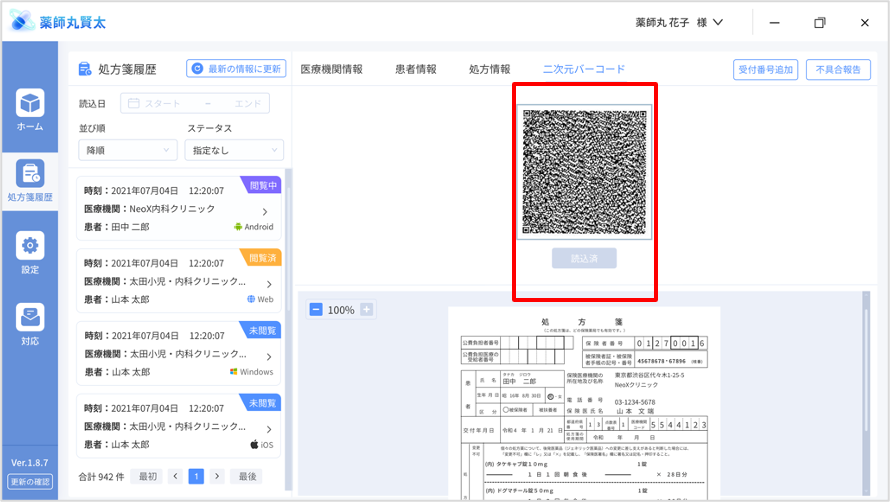Click 最新の情報に更新 button
The height and width of the screenshot is (502, 890).
(x=236, y=69)
